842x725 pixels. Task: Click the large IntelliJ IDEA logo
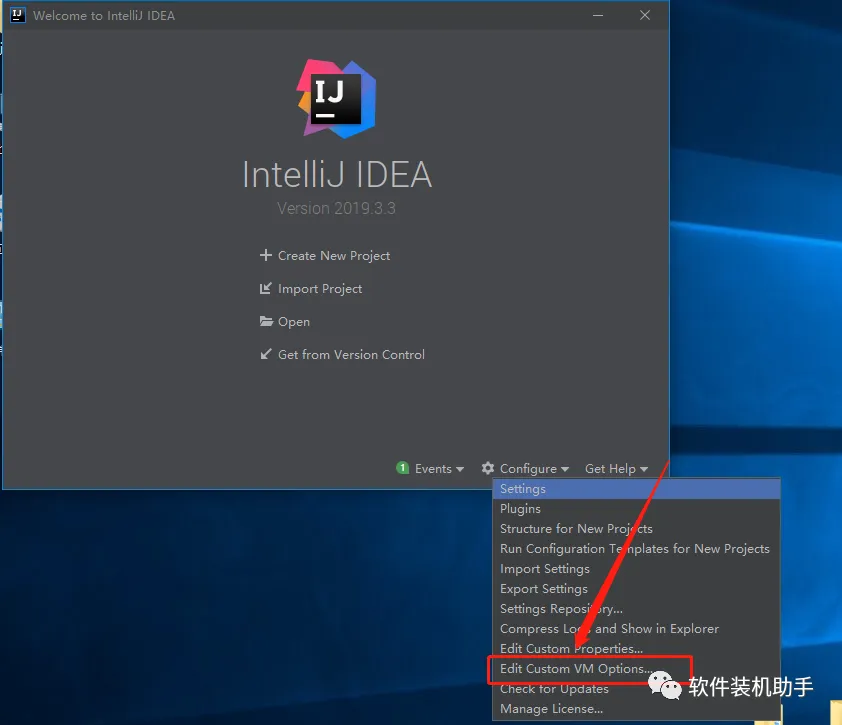coord(337,99)
